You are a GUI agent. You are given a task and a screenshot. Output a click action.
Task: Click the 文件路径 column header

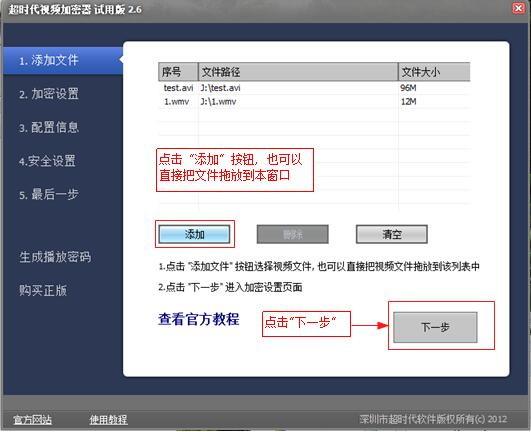click(x=298, y=72)
